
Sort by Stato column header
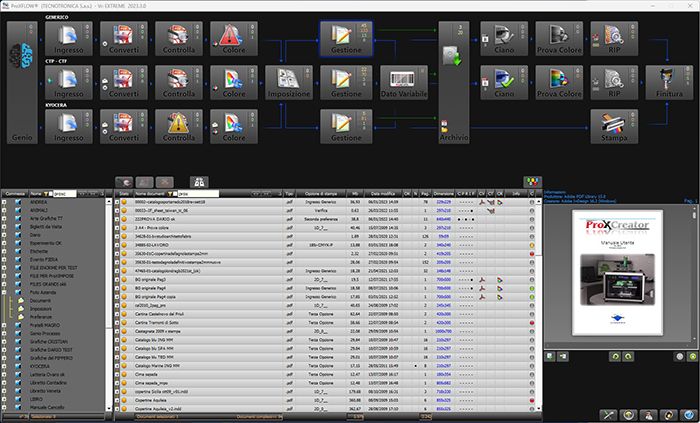tap(124, 194)
